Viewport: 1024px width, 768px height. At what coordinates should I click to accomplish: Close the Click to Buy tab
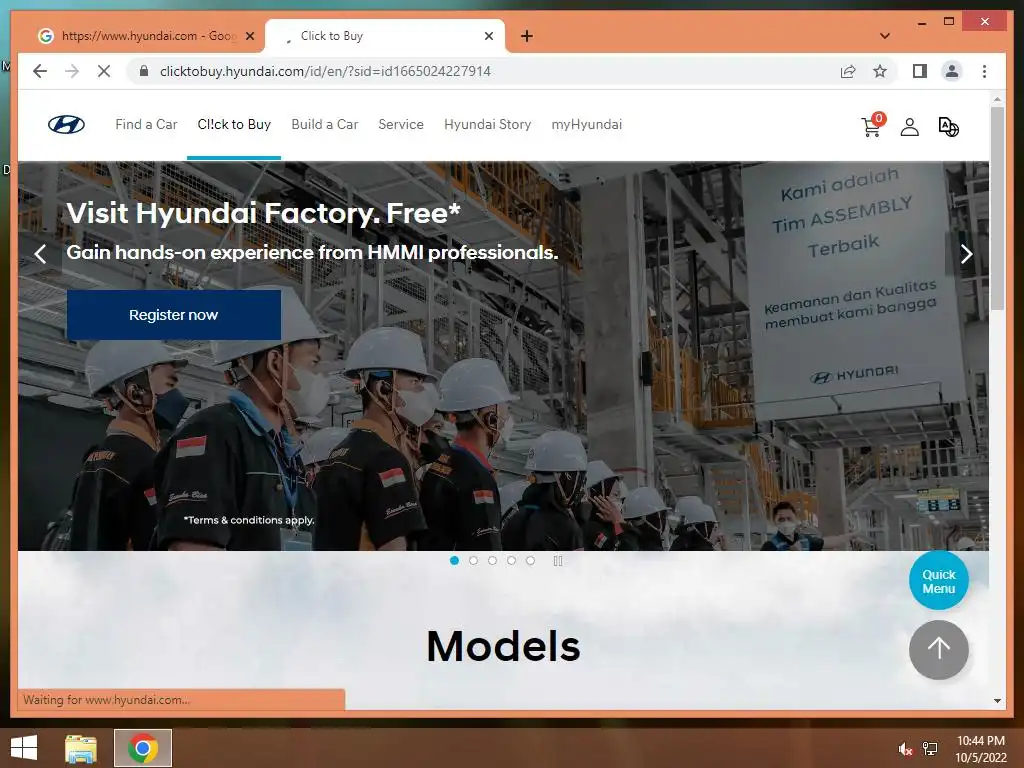[x=488, y=36]
